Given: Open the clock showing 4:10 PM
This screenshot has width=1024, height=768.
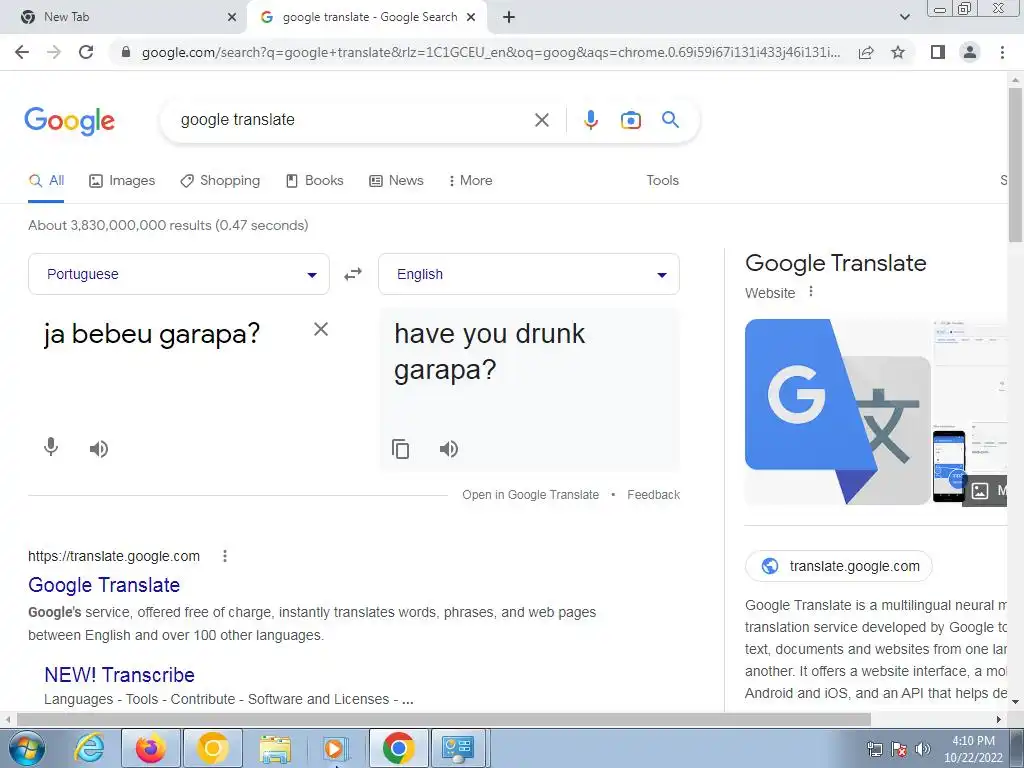Looking at the screenshot, I should click(973, 749).
